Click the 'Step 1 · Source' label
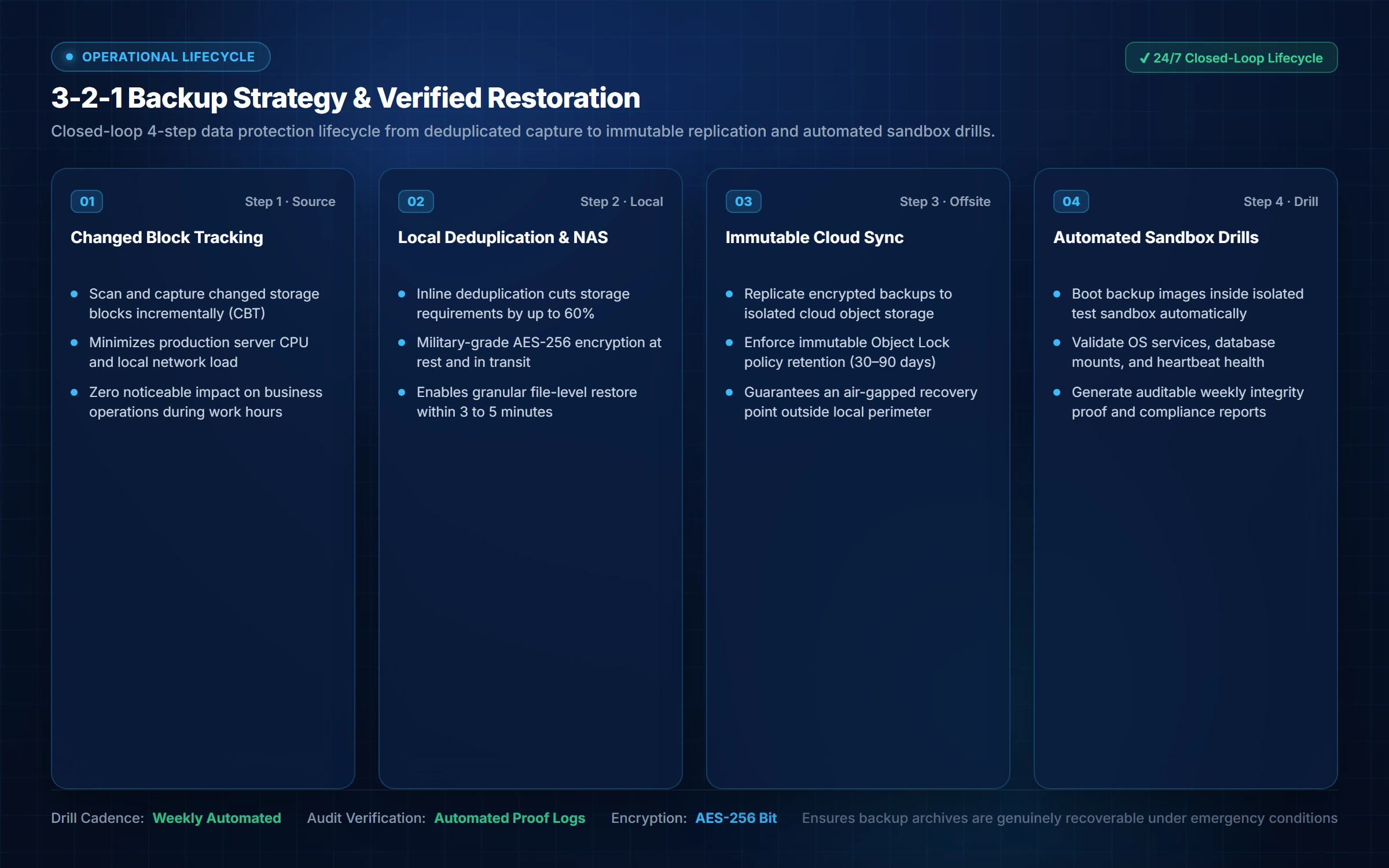The height and width of the screenshot is (868, 1389). [290, 201]
